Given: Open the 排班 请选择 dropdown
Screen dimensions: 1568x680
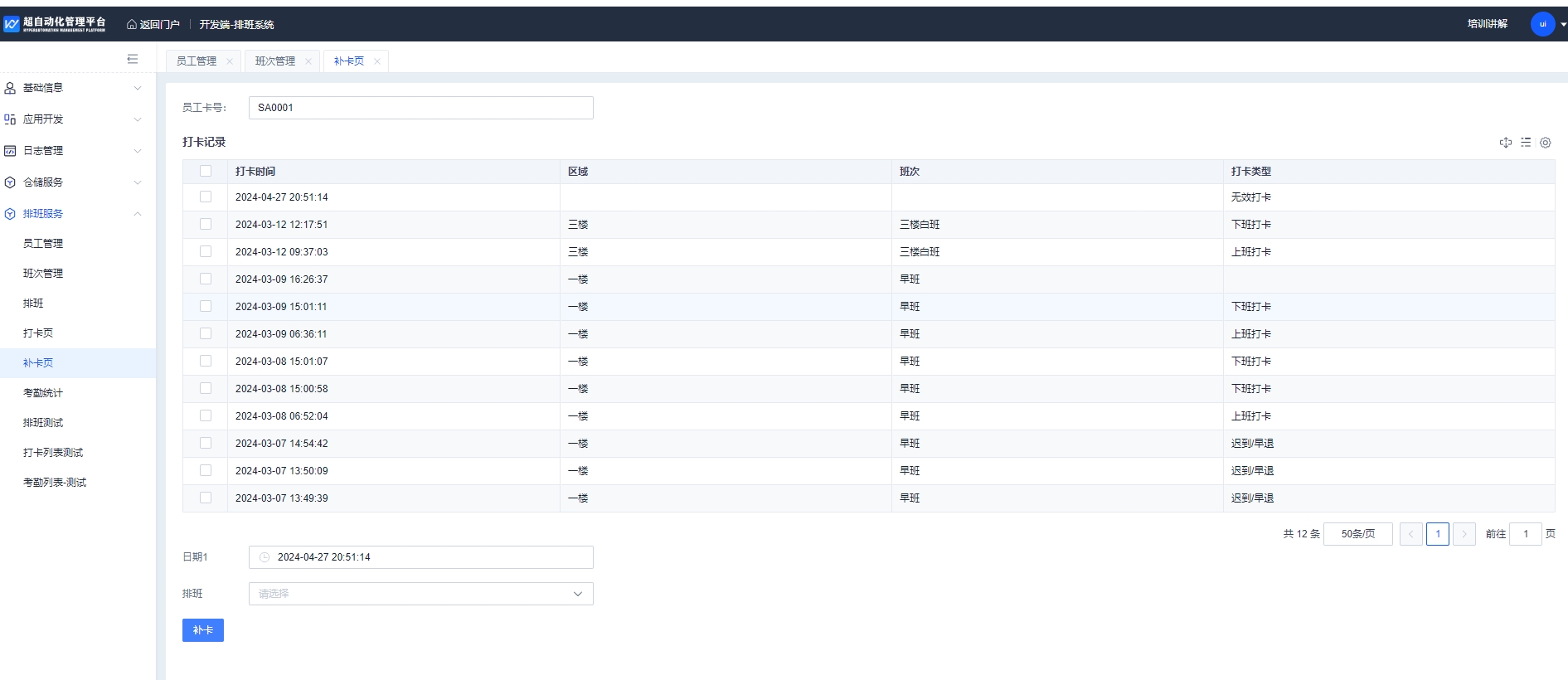Looking at the screenshot, I should 421,594.
